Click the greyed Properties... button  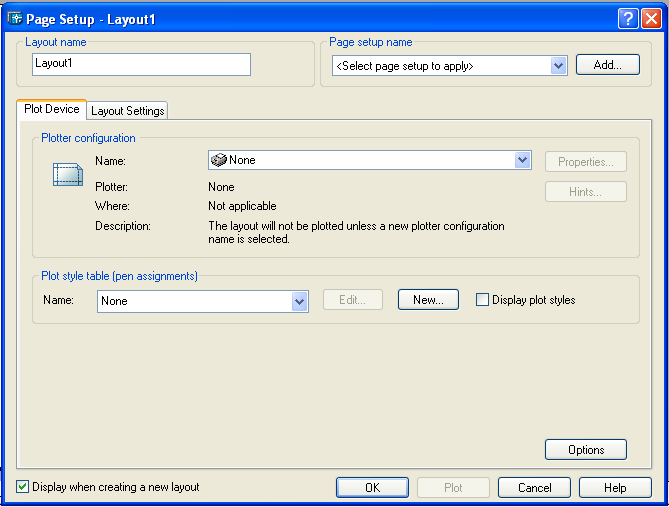point(586,162)
